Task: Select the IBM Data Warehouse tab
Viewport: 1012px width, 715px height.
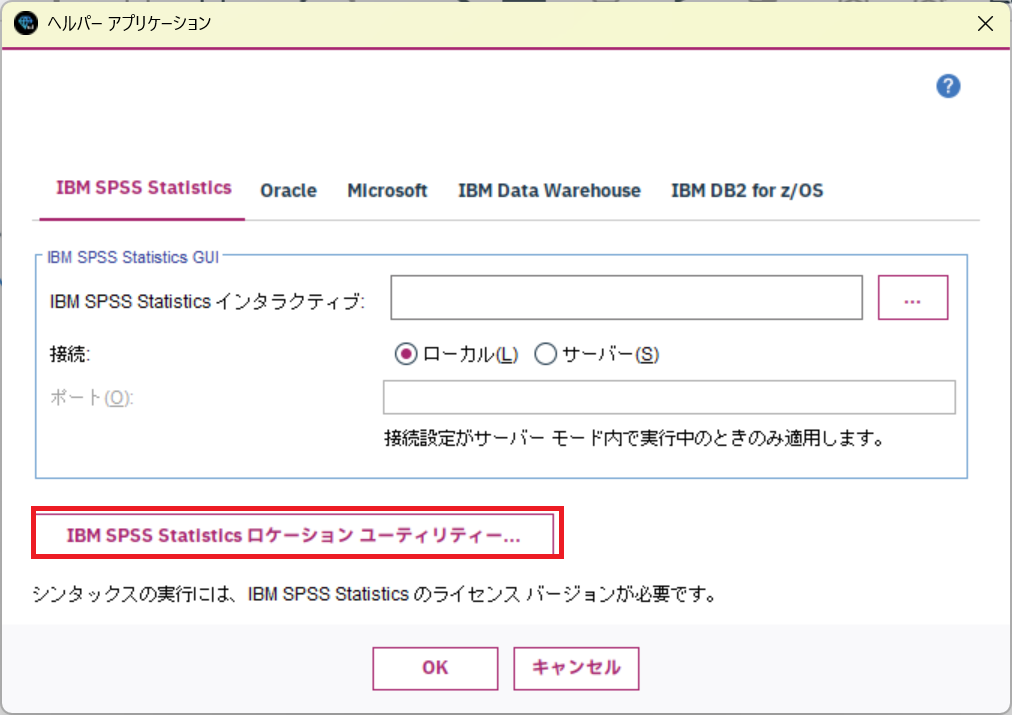Action: (x=549, y=191)
